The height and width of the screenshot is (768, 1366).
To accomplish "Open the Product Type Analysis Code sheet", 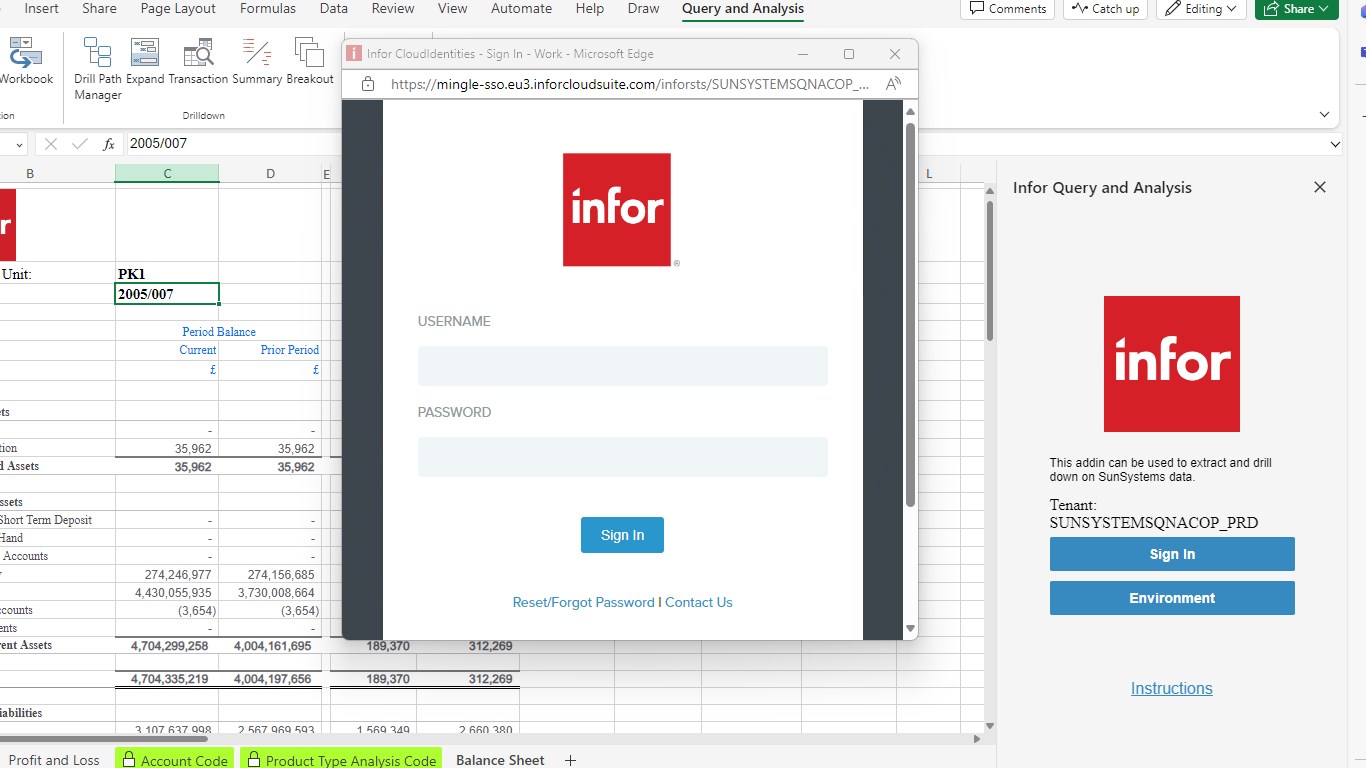I will click(340, 760).
